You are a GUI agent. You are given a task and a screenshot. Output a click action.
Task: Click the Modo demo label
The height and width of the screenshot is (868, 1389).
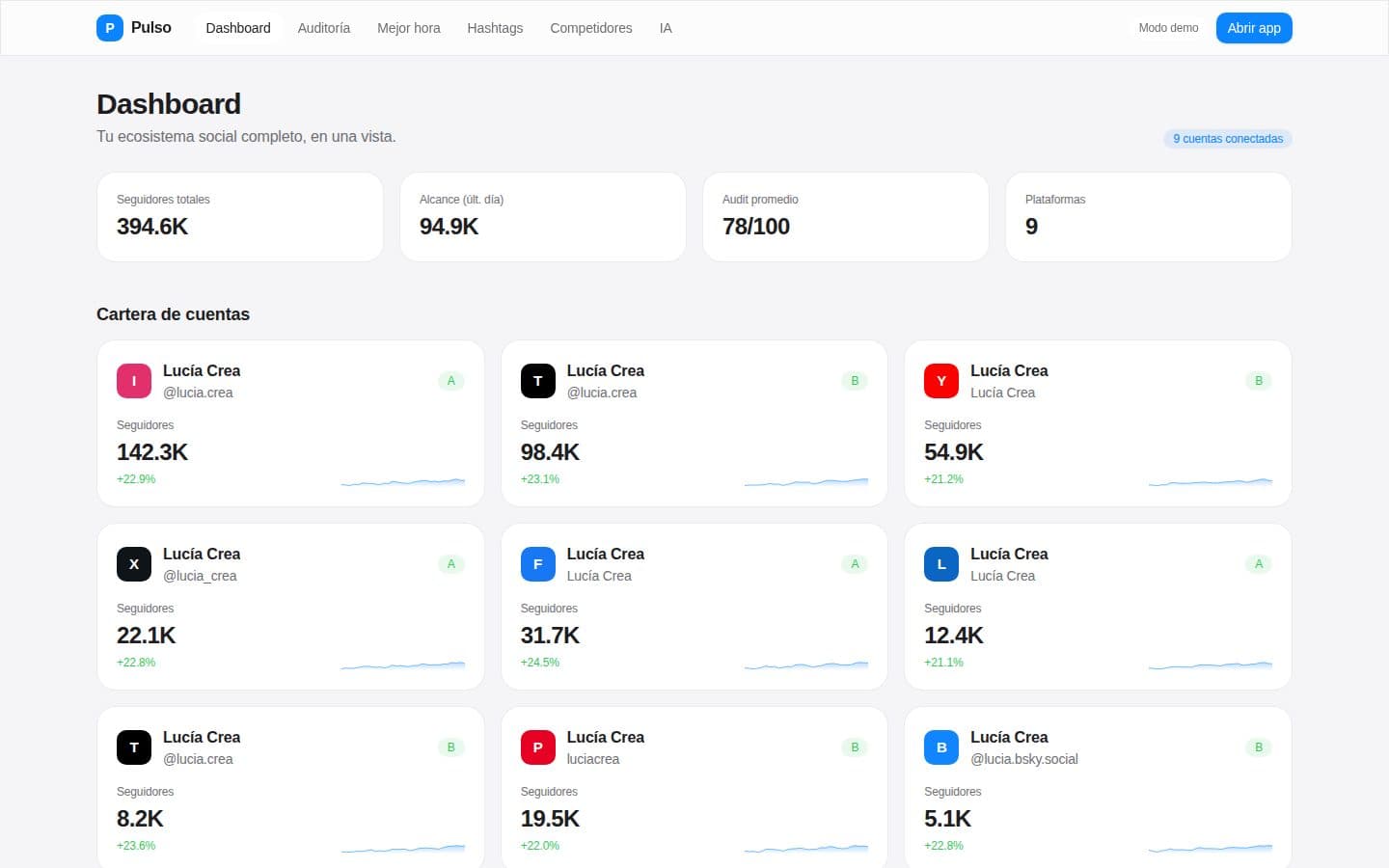pos(1168,28)
